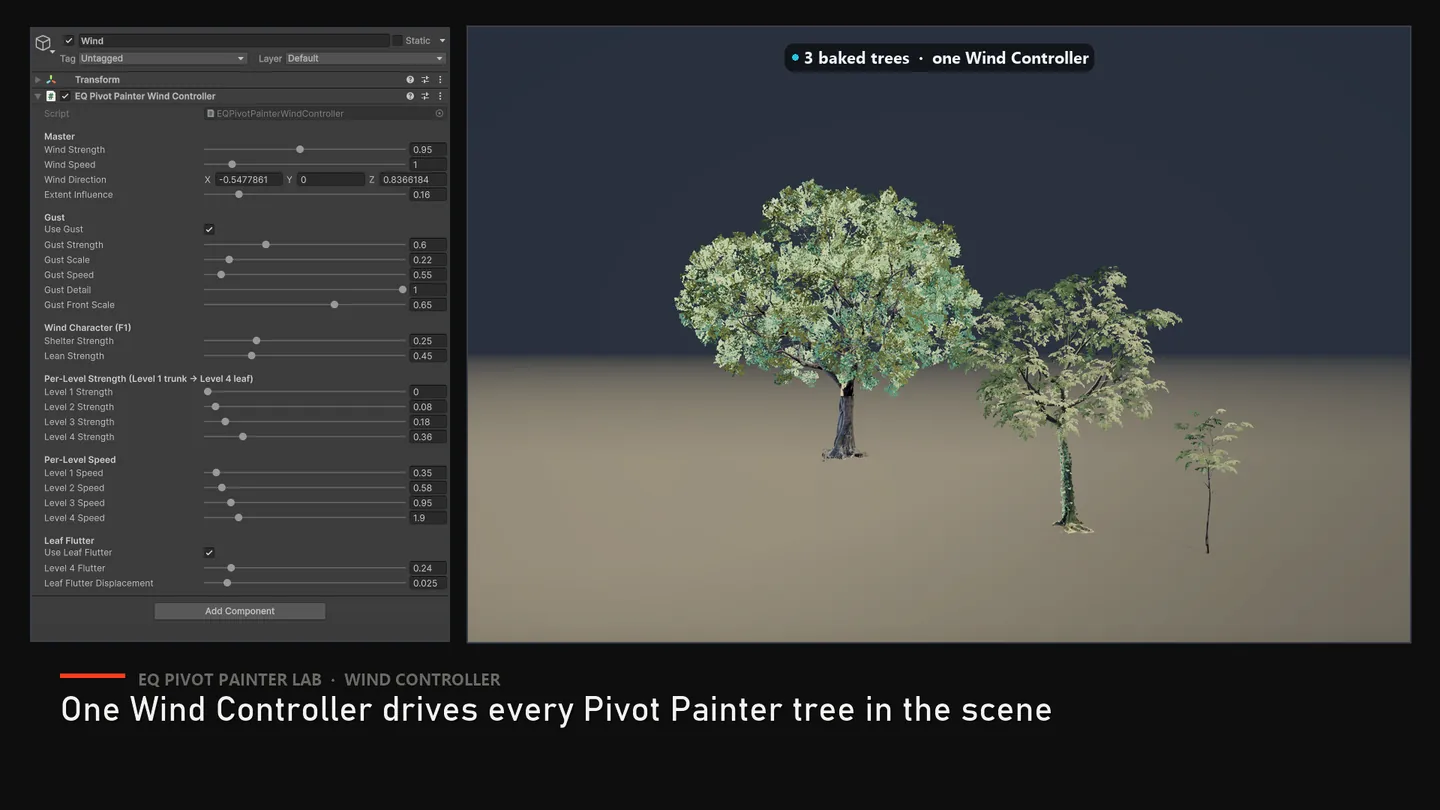Click the Wind Speed slider handle
Viewport: 1440px width, 810px height.
click(x=232, y=165)
